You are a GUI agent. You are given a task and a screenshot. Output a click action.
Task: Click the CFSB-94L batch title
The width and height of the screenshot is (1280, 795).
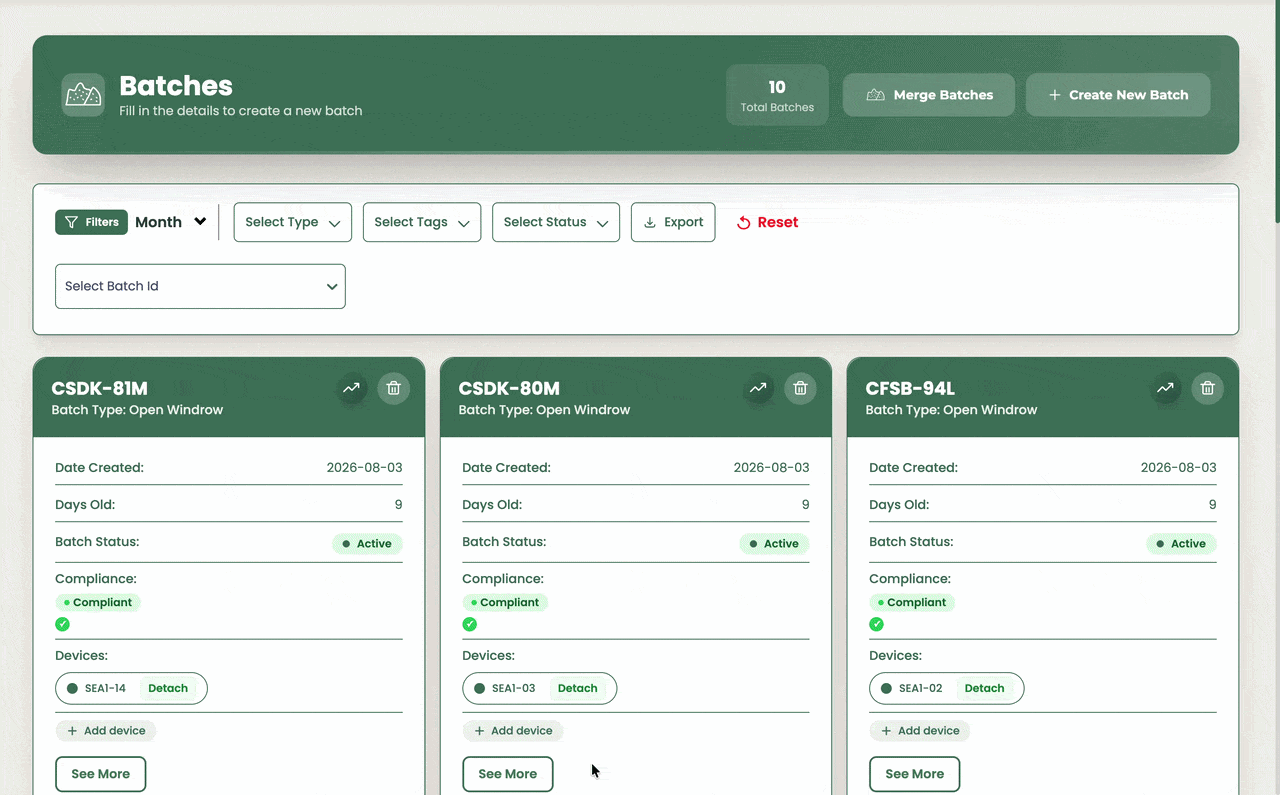tap(910, 388)
